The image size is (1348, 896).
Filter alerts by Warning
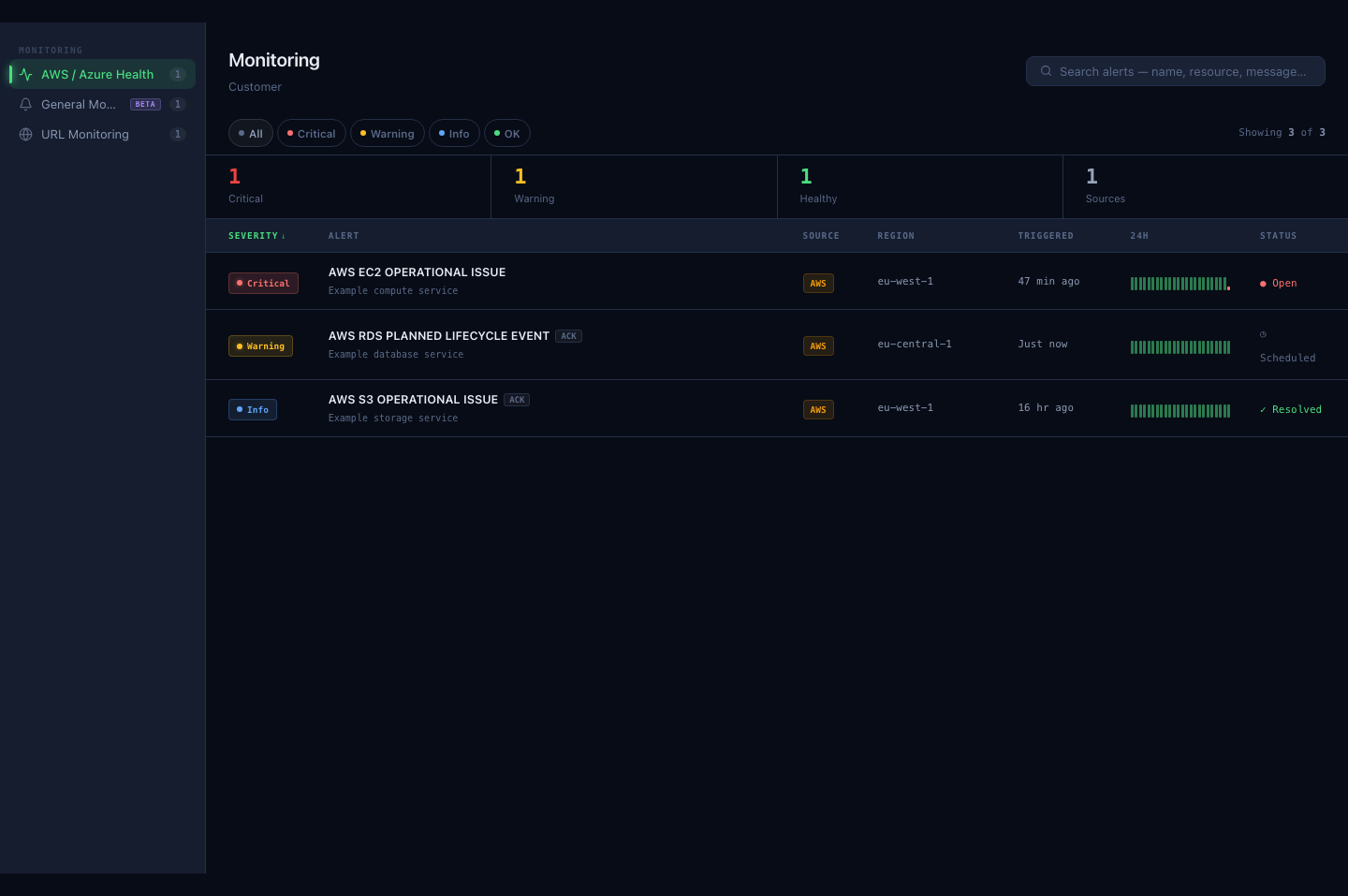click(x=388, y=134)
